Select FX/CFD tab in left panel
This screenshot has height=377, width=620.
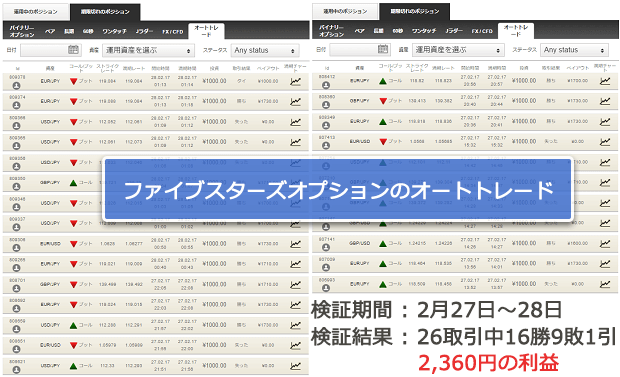click(x=173, y=31)
